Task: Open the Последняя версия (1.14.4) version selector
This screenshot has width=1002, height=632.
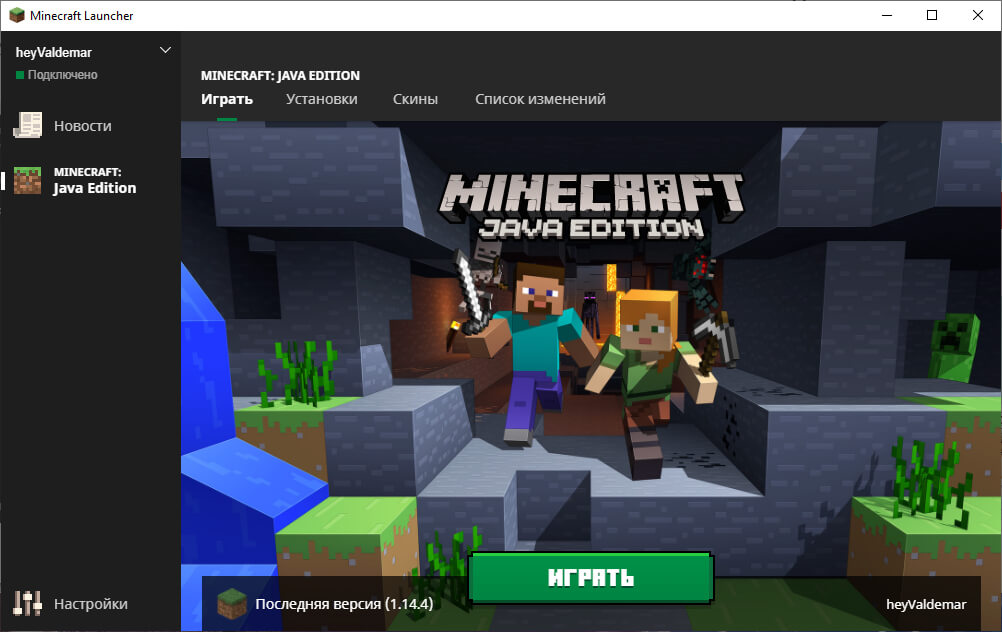Action: click(344, 604)
